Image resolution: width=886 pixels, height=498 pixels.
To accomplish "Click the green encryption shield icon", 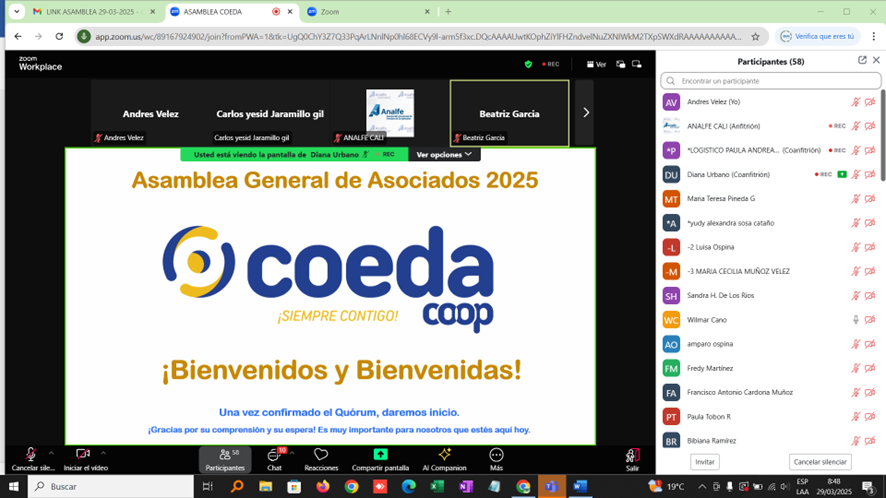I will tap(528, 64).
